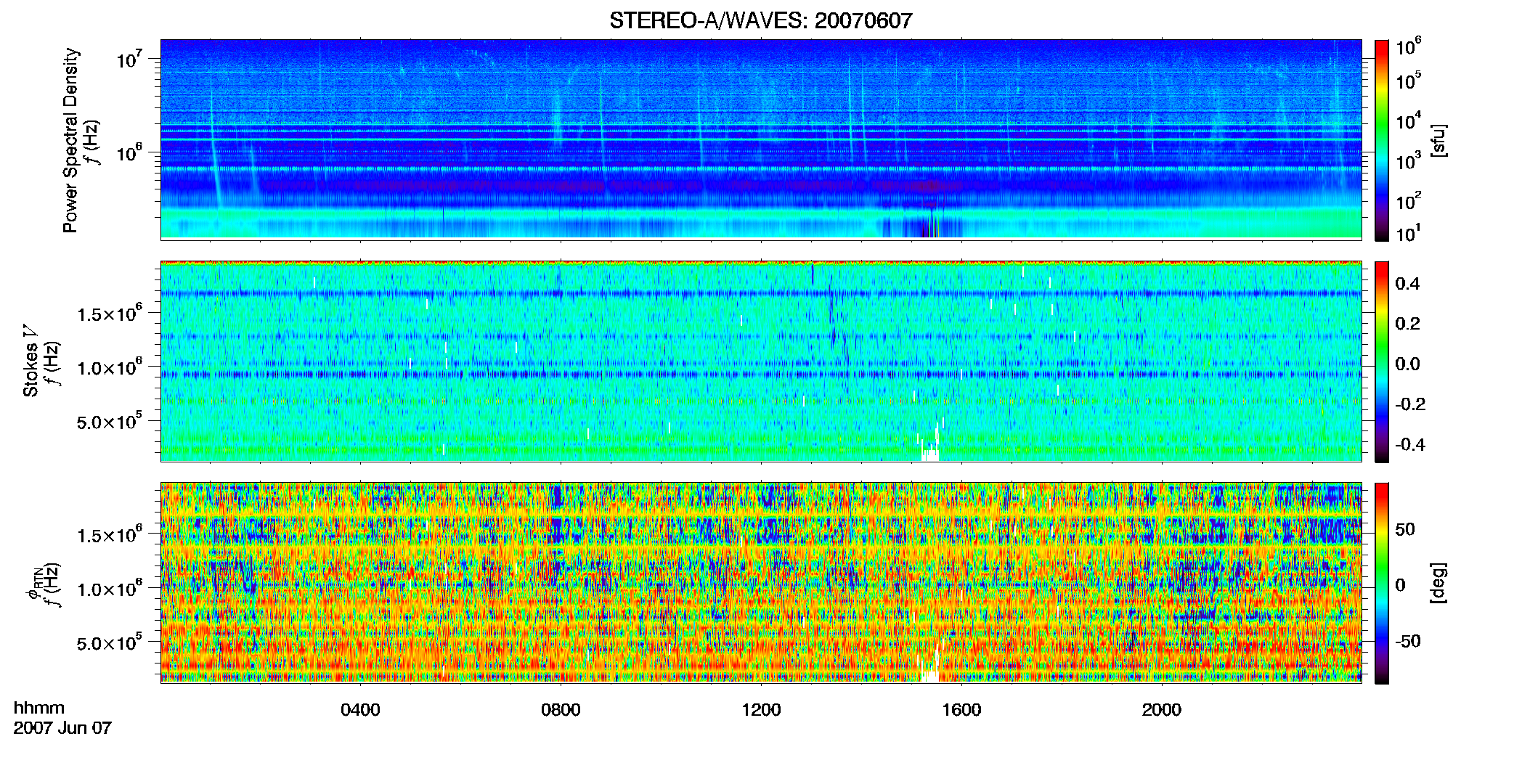Click the "[deg]" color bar unit label

[x=1438, y=583]
